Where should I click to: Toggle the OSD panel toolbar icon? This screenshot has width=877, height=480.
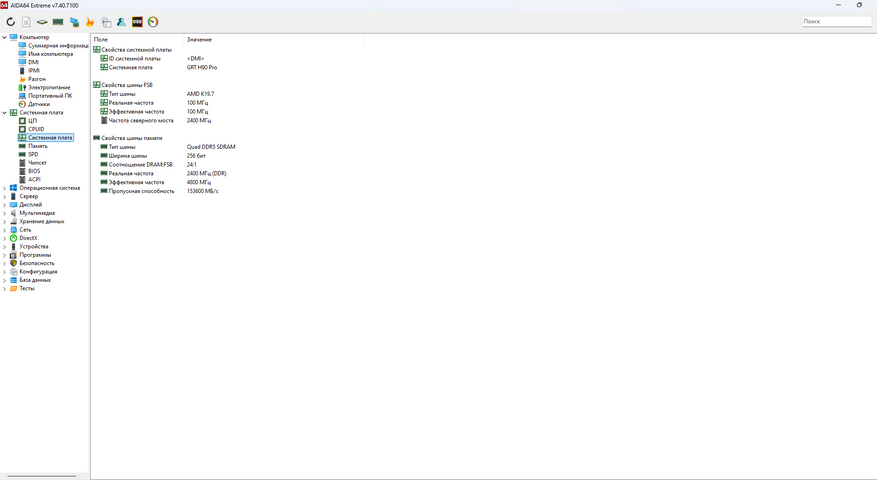click(137, 22)
